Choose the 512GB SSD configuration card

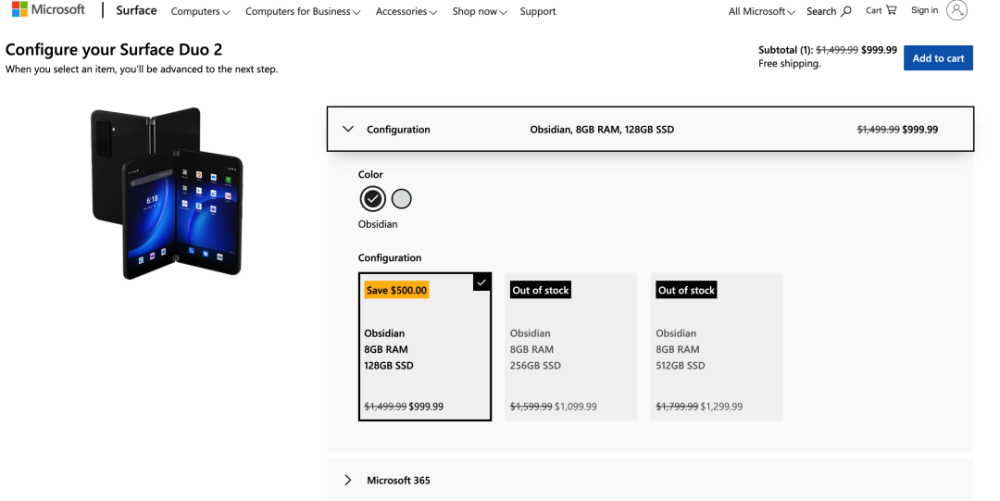pyautogui.click(x=716, y=346)
